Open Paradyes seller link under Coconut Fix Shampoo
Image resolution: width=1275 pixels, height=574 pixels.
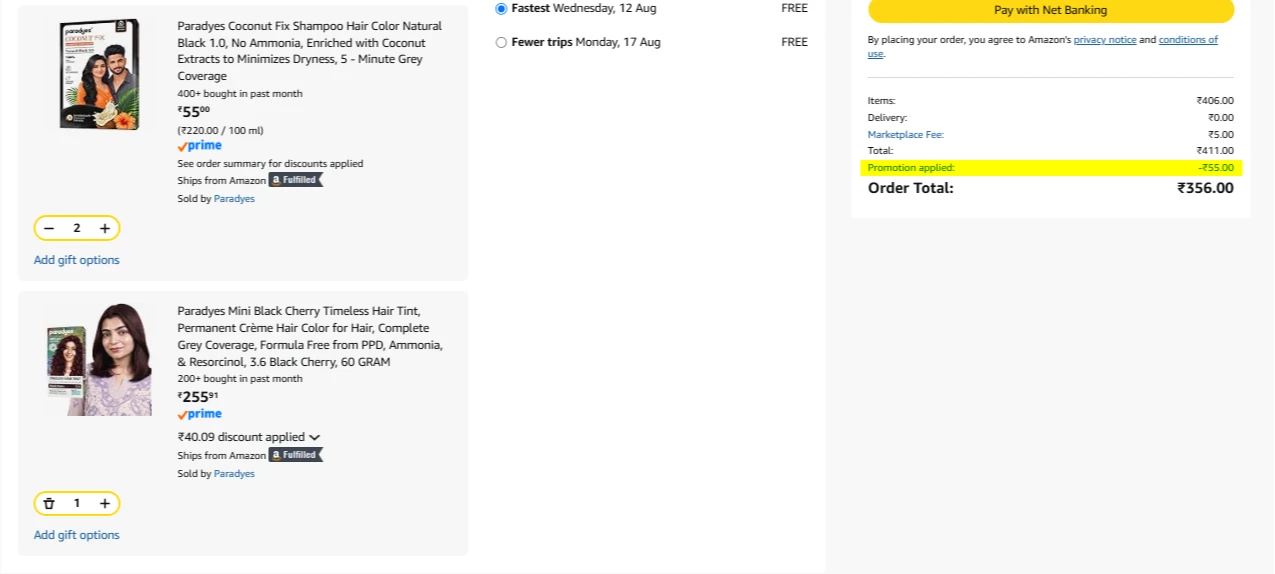point(234,199)
